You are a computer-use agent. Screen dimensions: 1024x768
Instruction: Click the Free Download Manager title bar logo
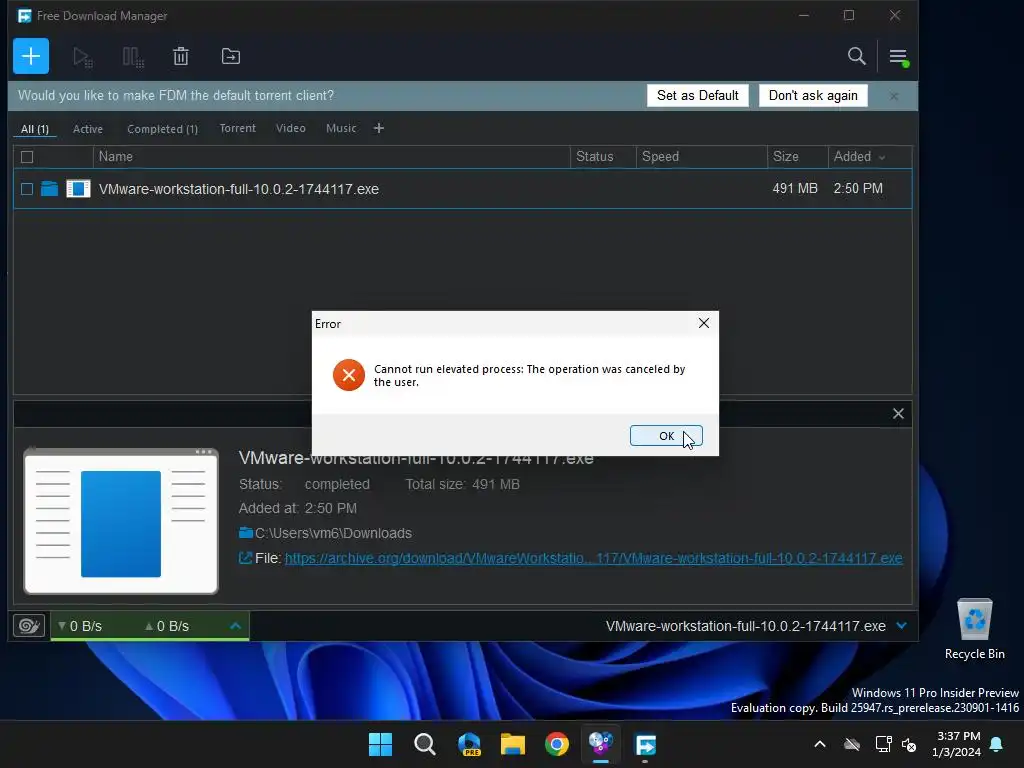(x=24, y=16)
